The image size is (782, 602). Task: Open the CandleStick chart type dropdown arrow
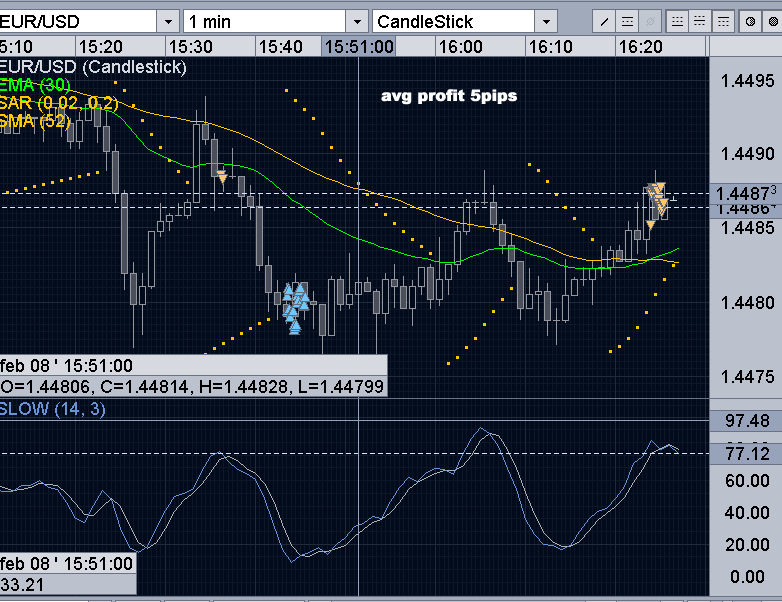point(546,22)
